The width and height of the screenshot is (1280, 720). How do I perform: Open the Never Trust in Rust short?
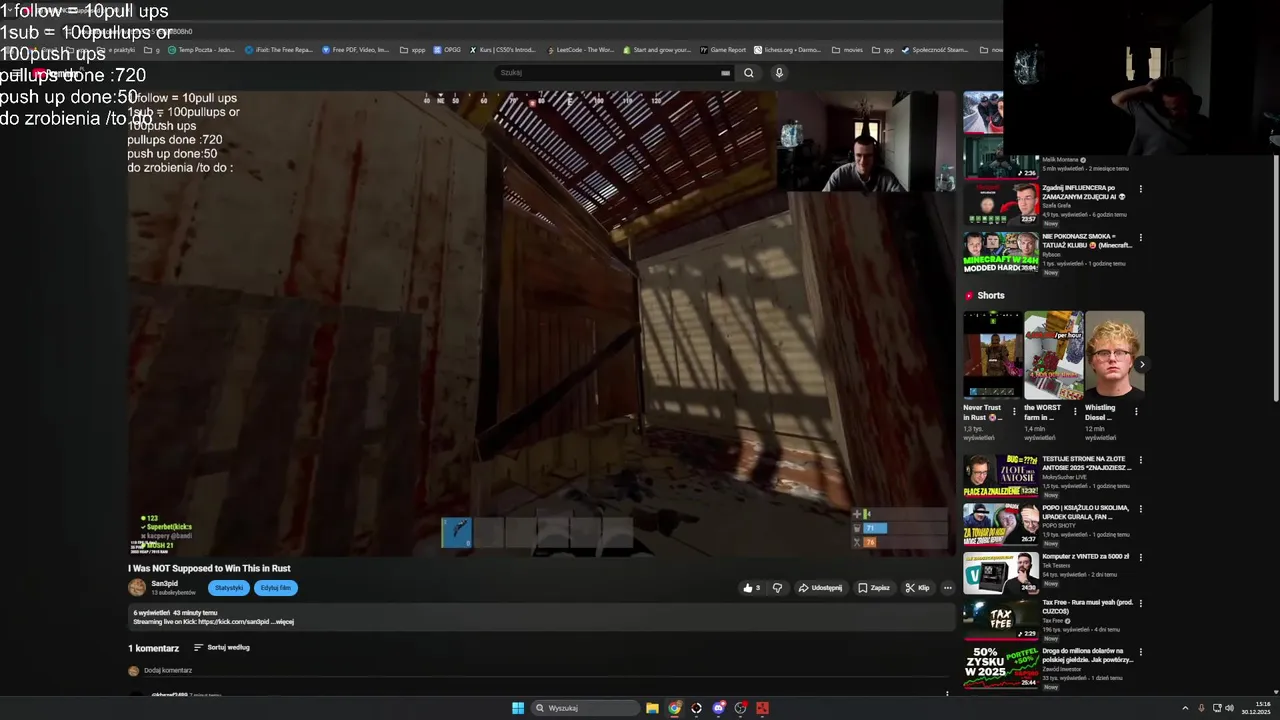pyautogui.click(x=992, y=355)
